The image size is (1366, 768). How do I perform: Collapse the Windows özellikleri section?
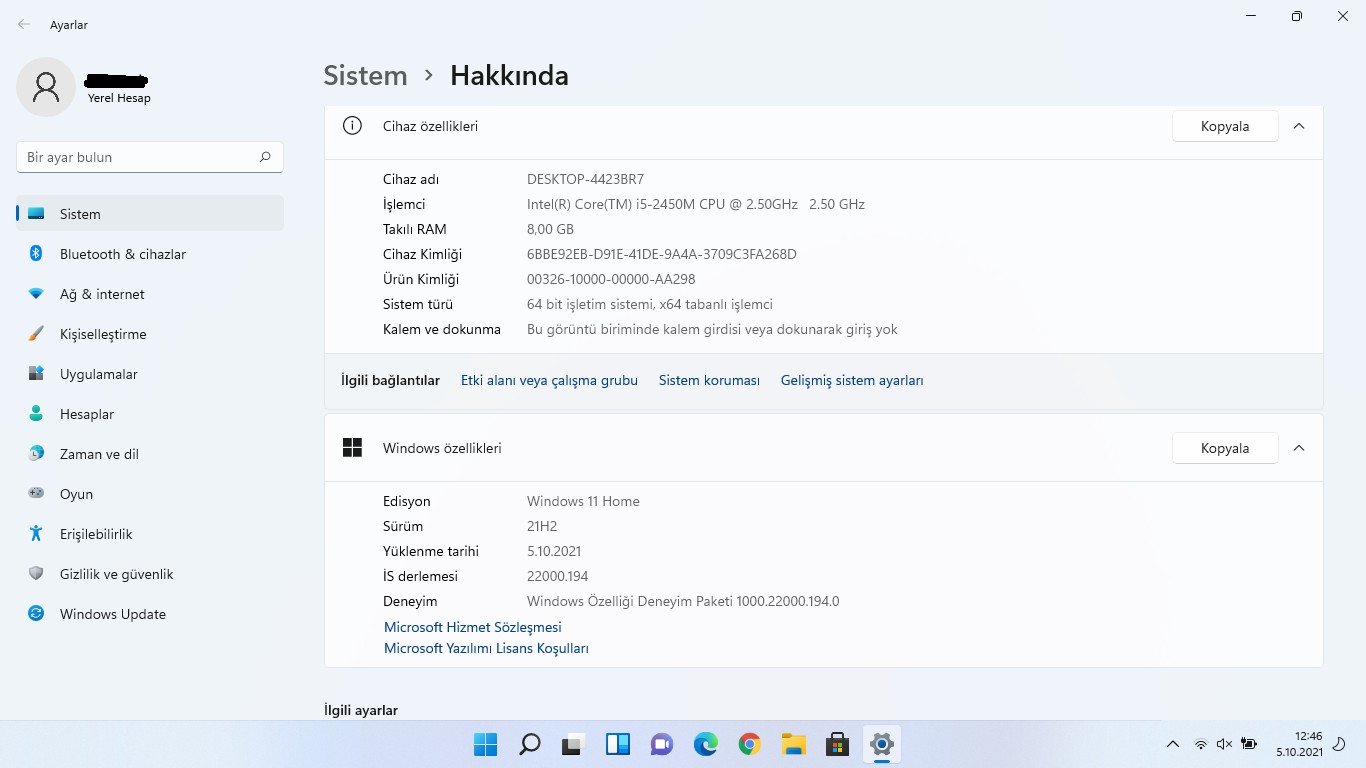[1299, 448]
